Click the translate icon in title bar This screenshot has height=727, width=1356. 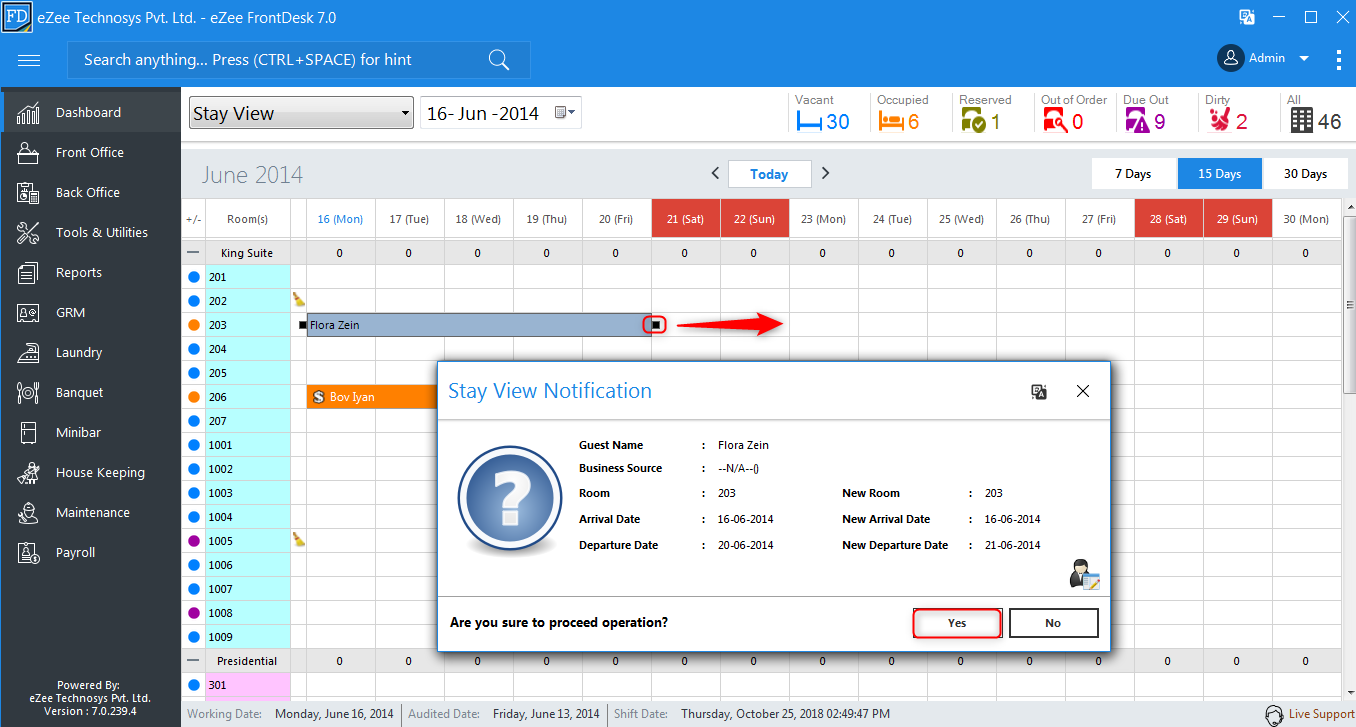(x=1247, y=17)
